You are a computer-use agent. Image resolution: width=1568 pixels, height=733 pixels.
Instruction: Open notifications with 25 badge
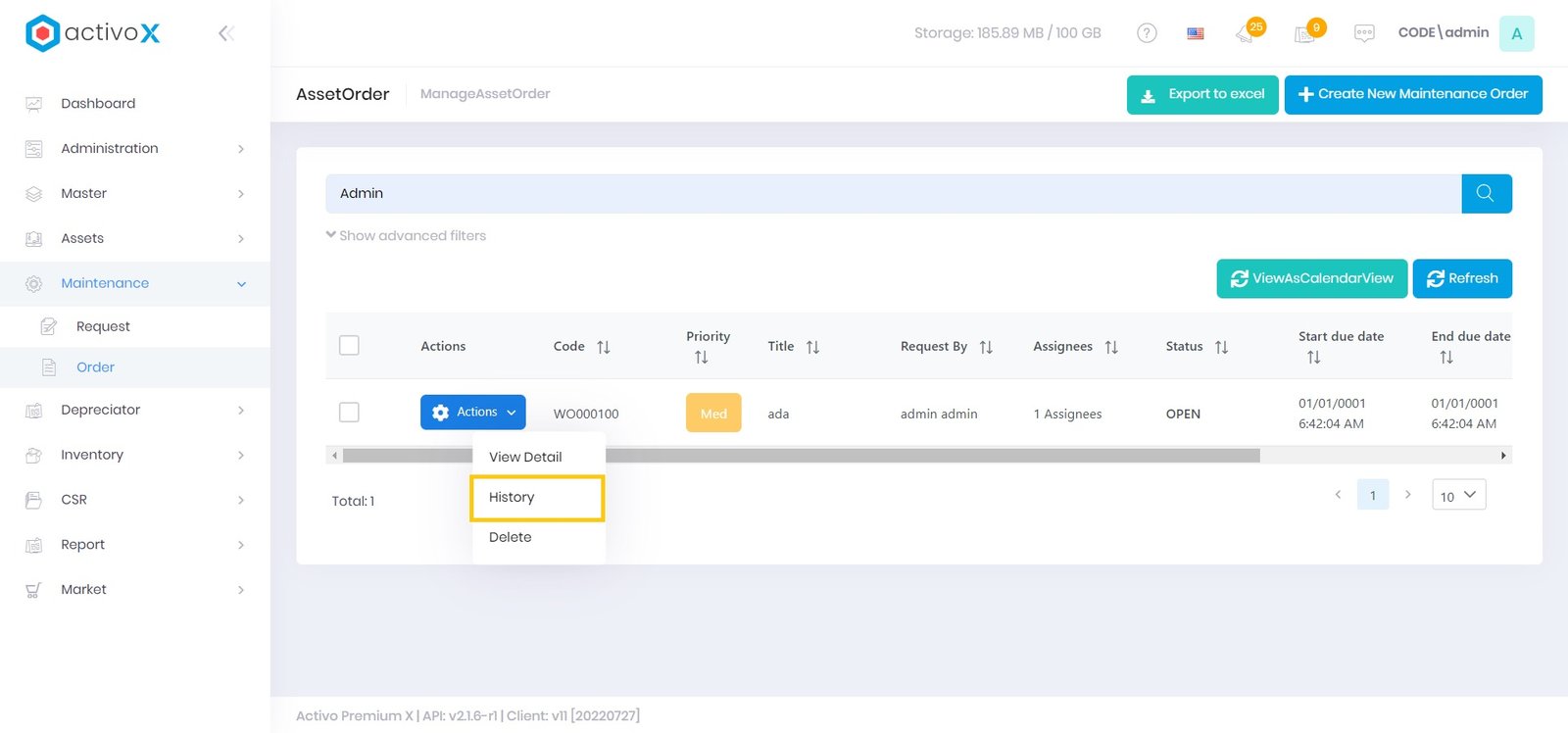pyautogui.click(x=1248, y=32)
